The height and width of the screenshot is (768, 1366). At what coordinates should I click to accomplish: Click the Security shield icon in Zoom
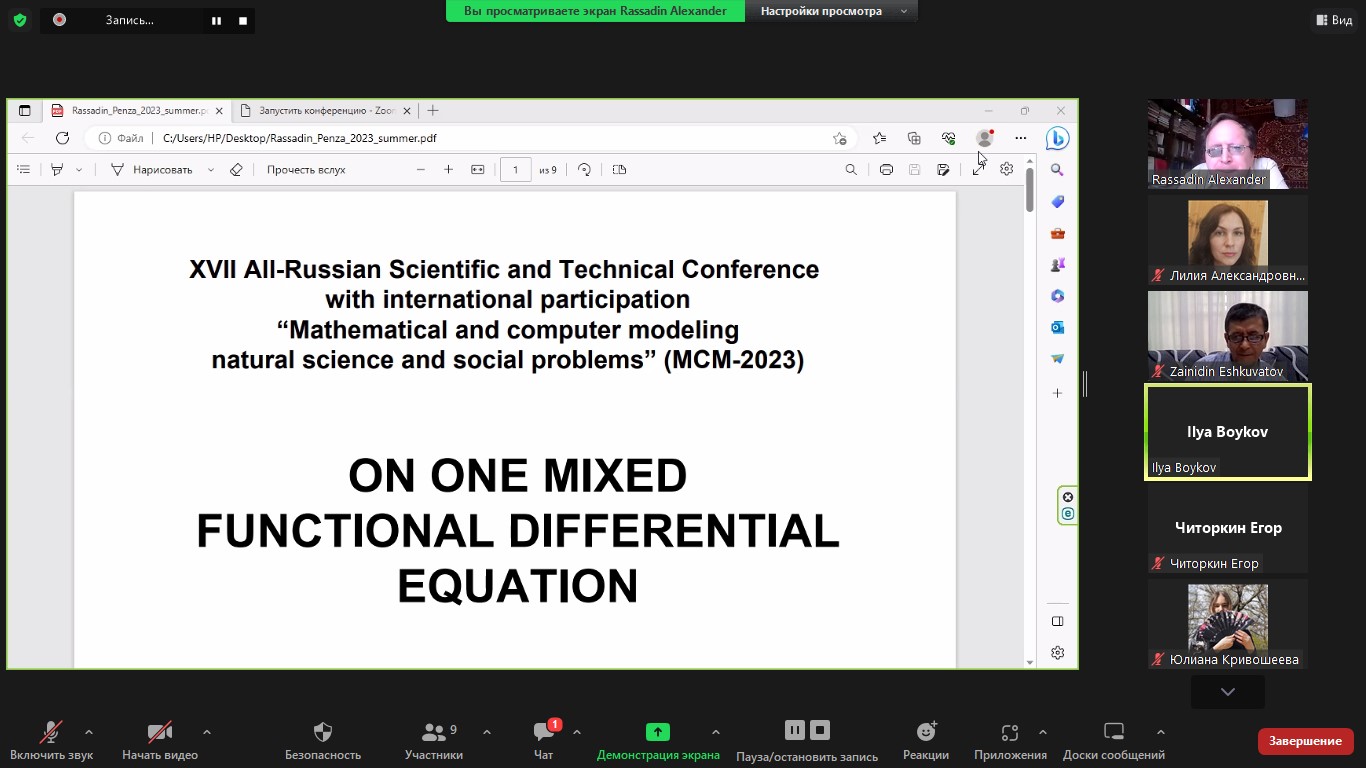pyautogui.click(x=322, y=733)
